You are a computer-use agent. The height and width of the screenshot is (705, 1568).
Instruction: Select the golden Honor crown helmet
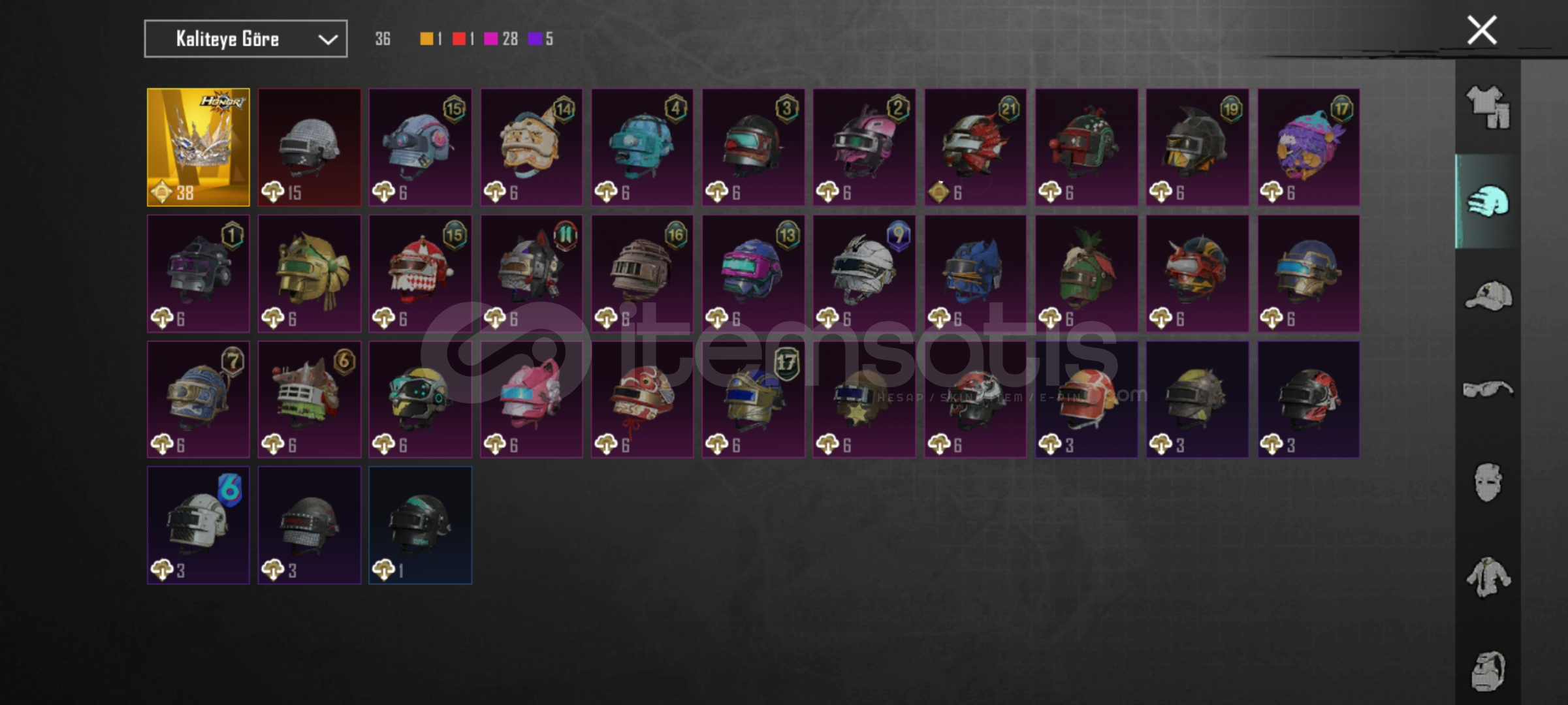199,148
